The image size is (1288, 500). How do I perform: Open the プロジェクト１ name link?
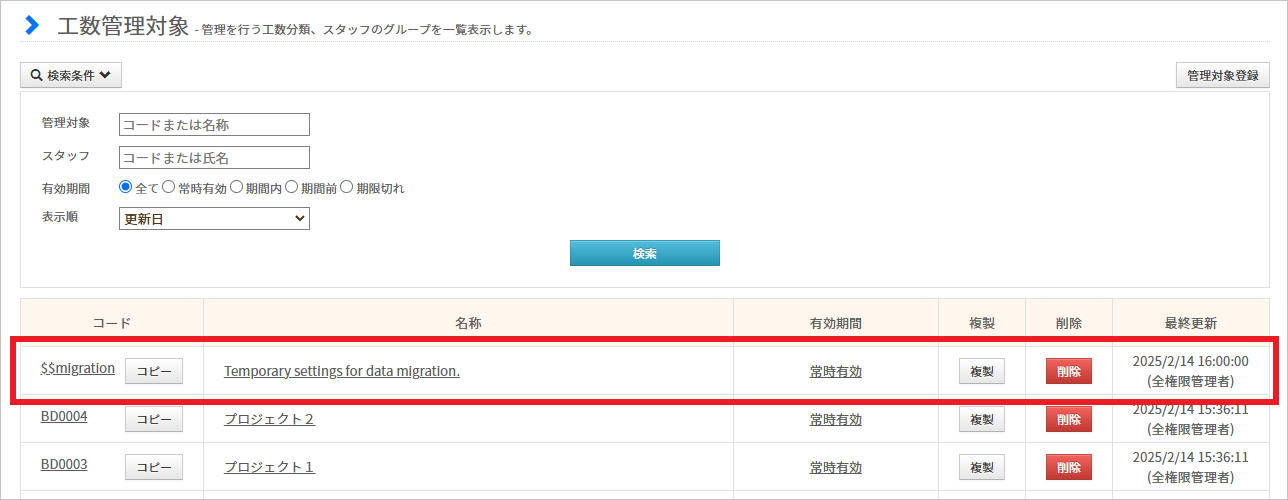tap(270, 467)
